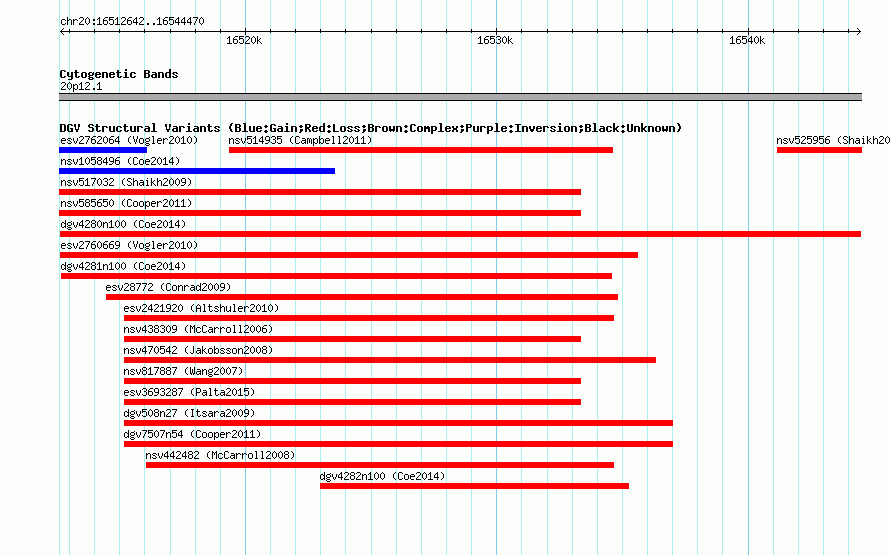Select the red esv3693287 bar
The image size is (890, 555).
352,402
